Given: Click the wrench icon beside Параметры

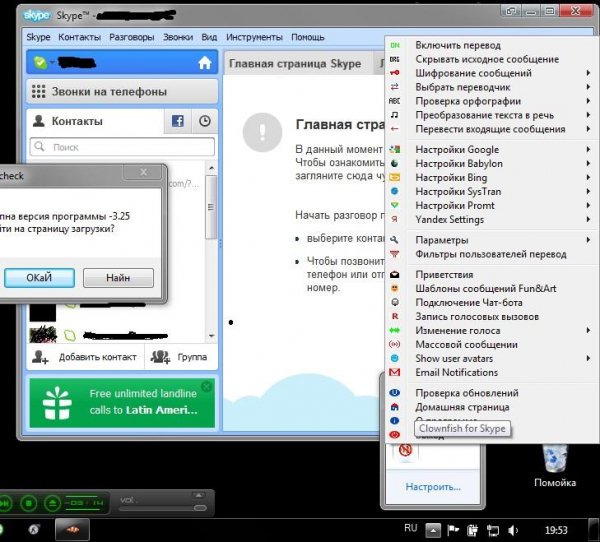Looking at the screenshot, I should 395,240.
